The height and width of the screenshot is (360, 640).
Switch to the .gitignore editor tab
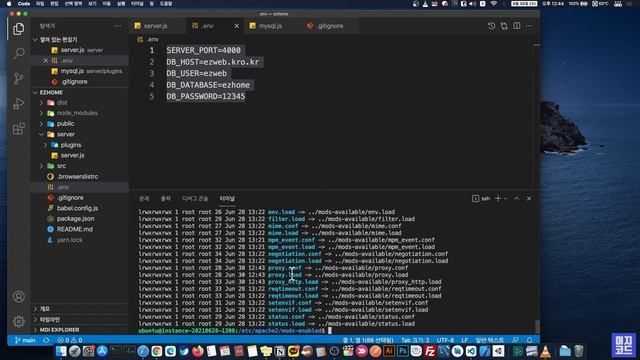click(330, 26)
